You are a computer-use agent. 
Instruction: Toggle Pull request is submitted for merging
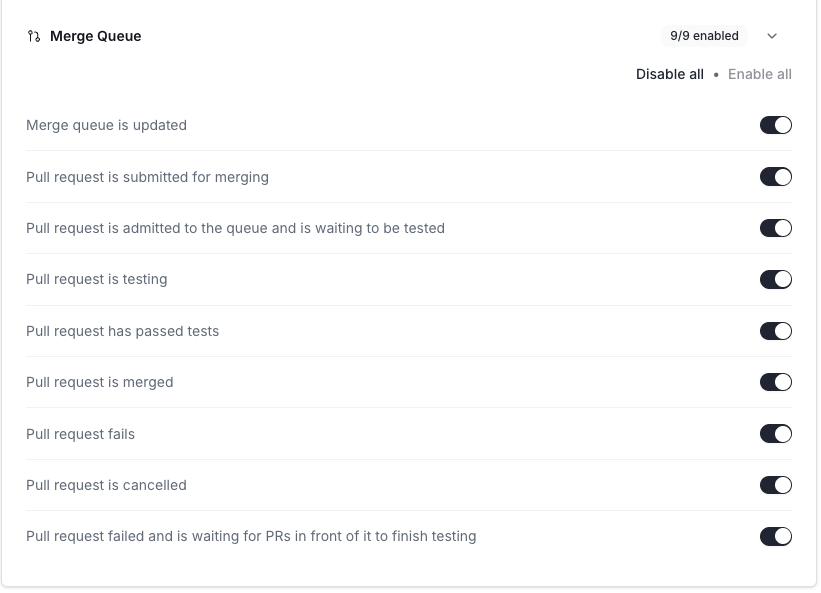[x=776, y=177]
